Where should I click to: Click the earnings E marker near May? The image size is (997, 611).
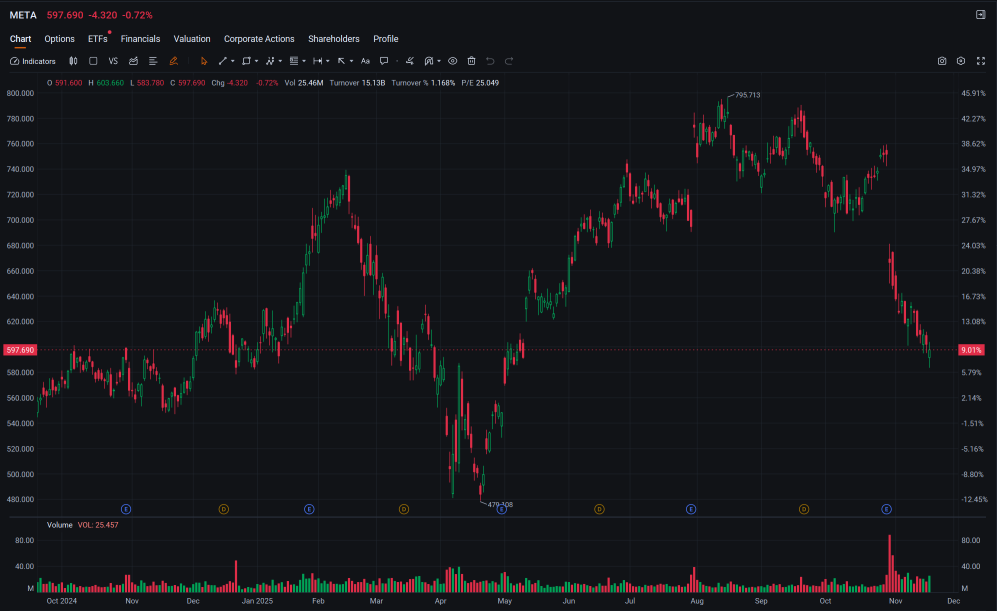point(502,509)
